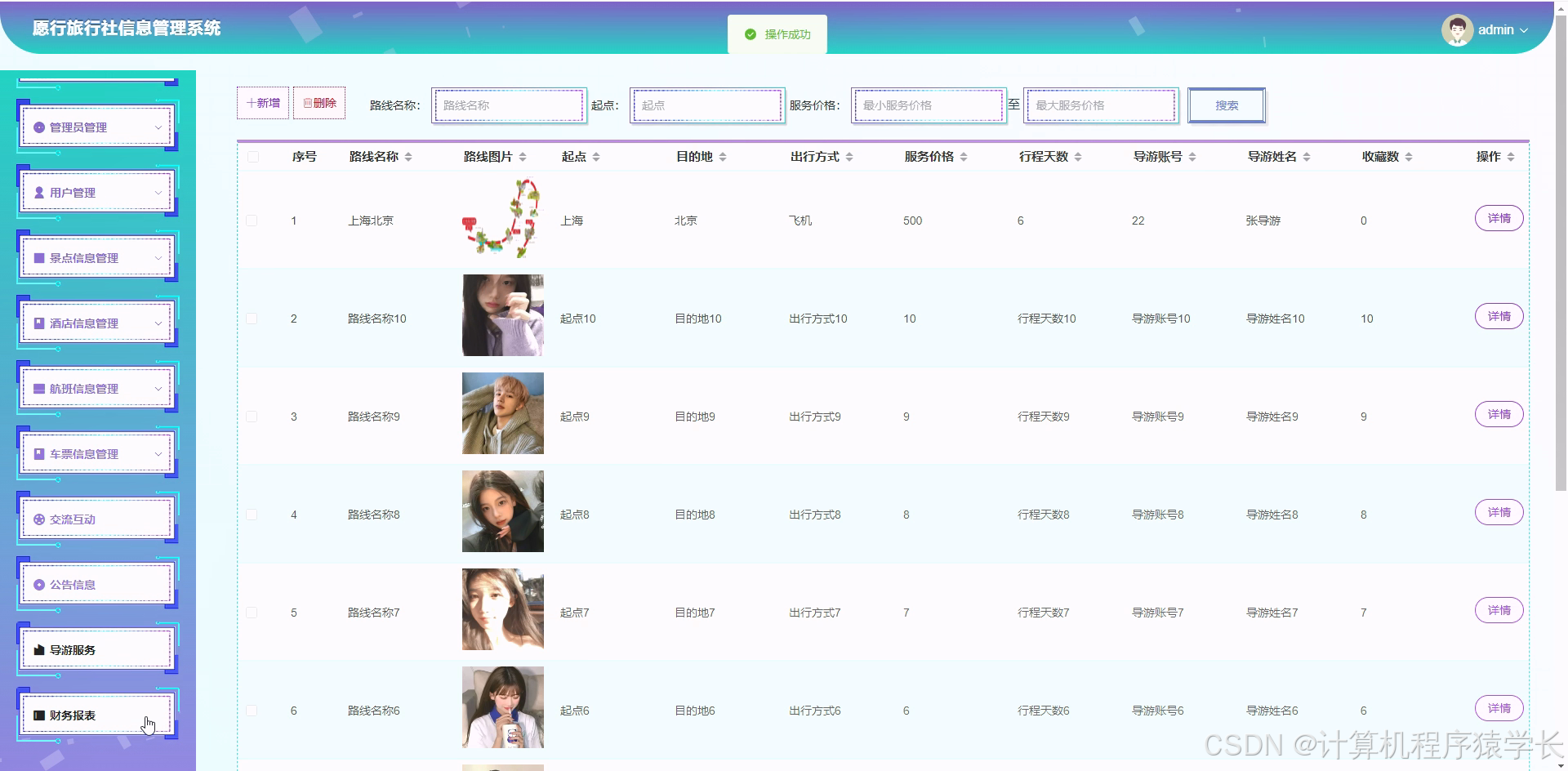Check the row for 路线名称9
Viewport: 1568px width, 771px height.
click(x=252, y=417)
